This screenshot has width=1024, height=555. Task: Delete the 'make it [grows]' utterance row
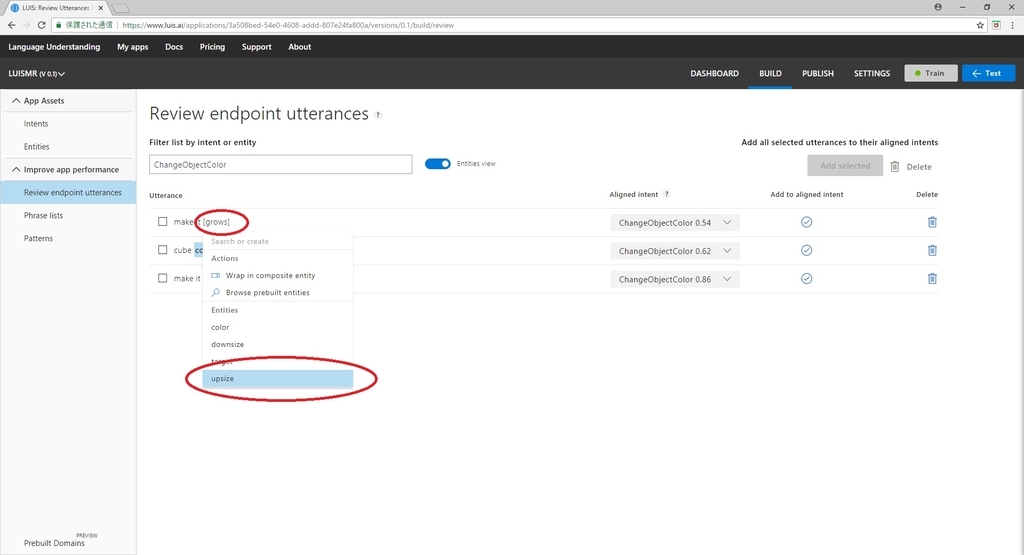(x=932, y=222)
